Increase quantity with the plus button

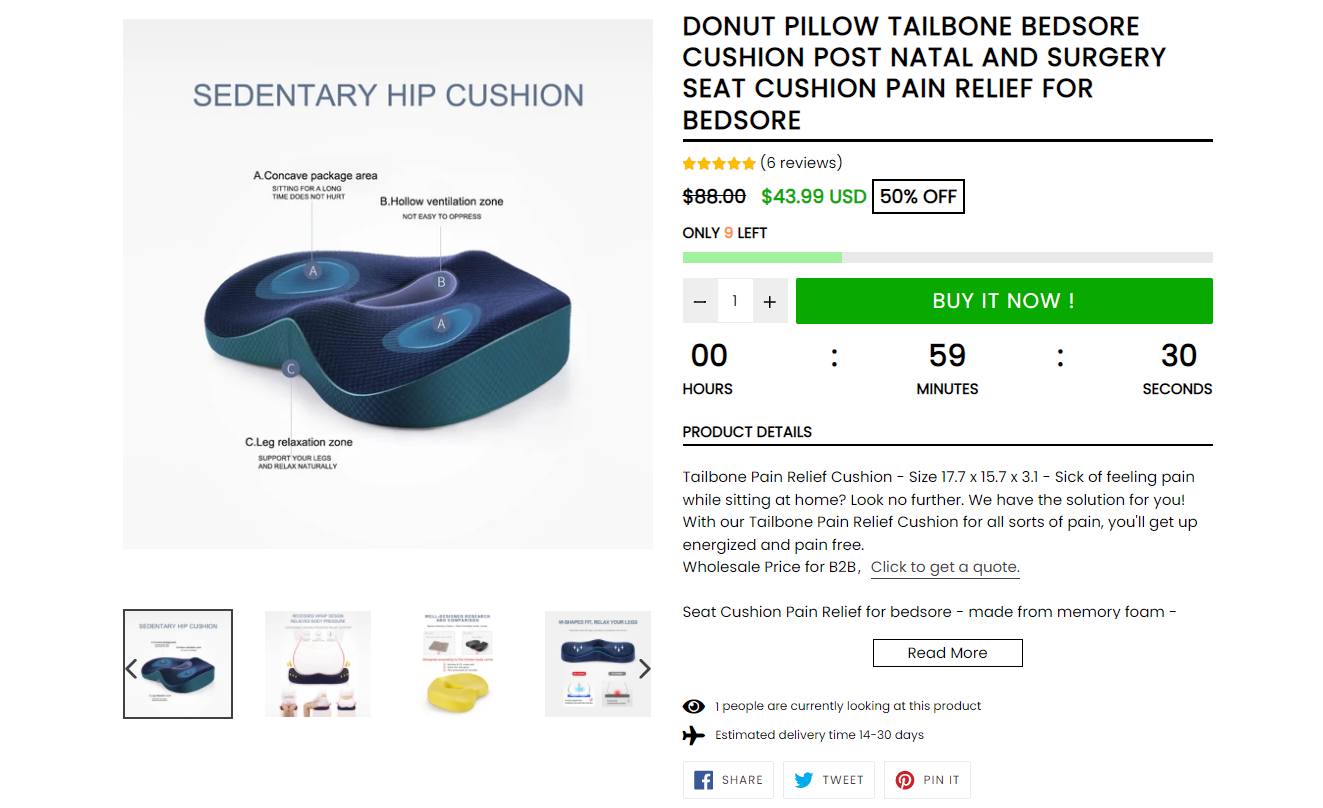point(769,301)
